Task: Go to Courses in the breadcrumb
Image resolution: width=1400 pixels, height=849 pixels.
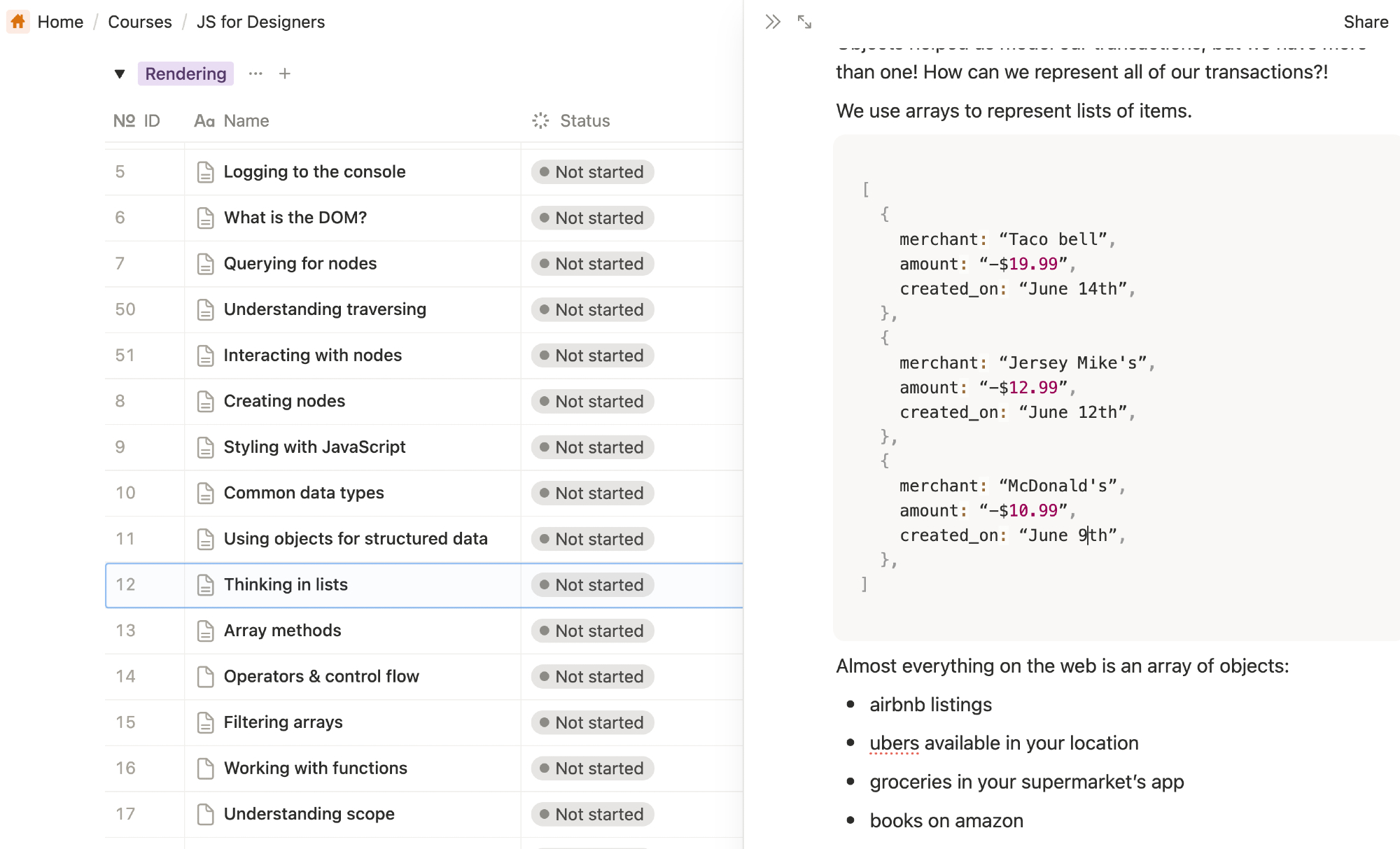Action: (x=140, y=22)
